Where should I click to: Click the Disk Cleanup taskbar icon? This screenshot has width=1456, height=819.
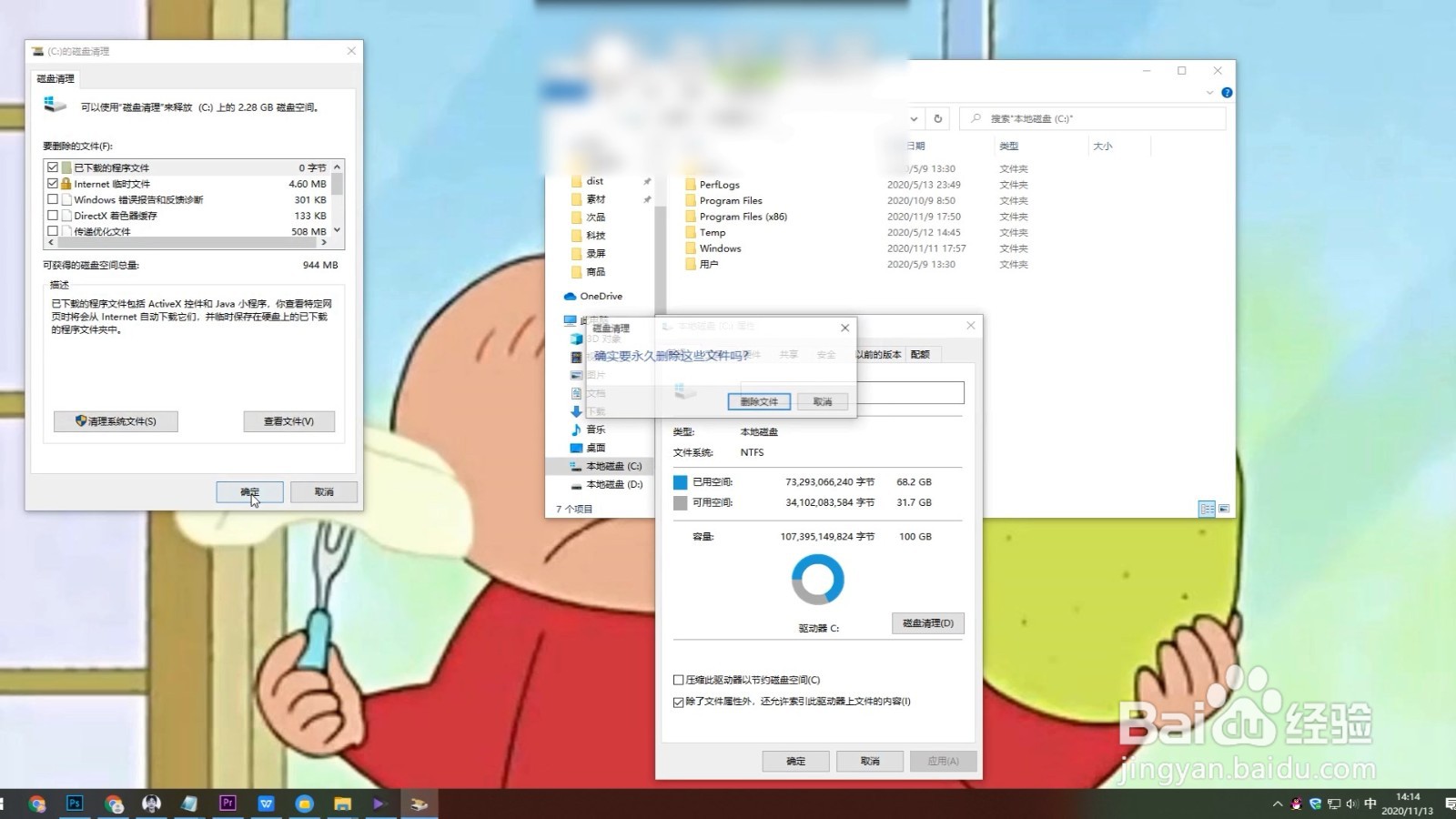click(x=419, y=804)
